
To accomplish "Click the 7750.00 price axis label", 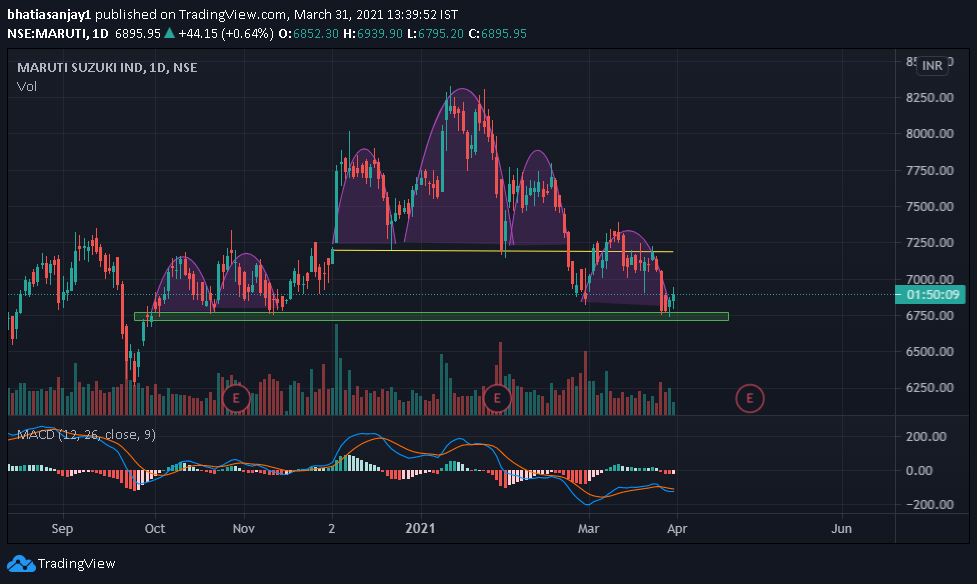I will [x=930, y=170].
